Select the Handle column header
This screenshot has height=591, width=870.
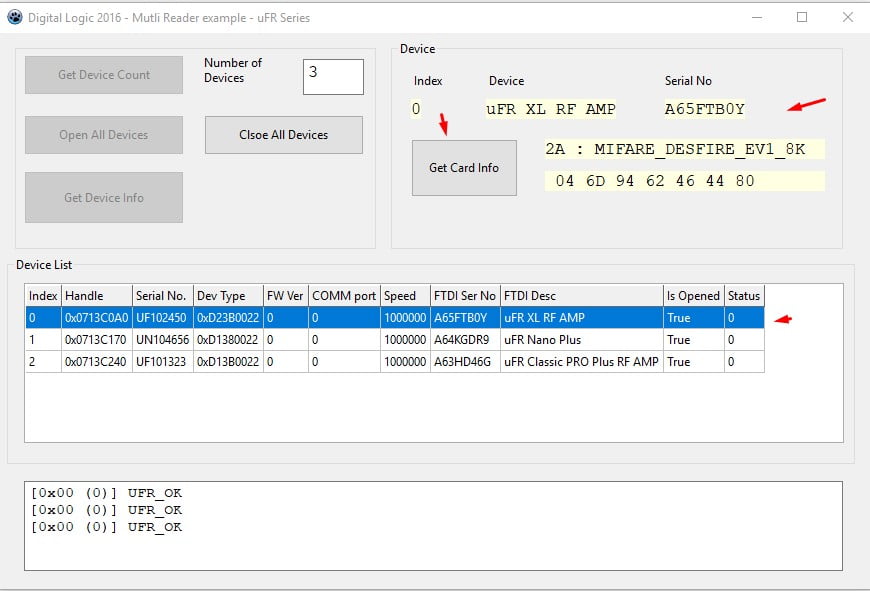(97, 296)
